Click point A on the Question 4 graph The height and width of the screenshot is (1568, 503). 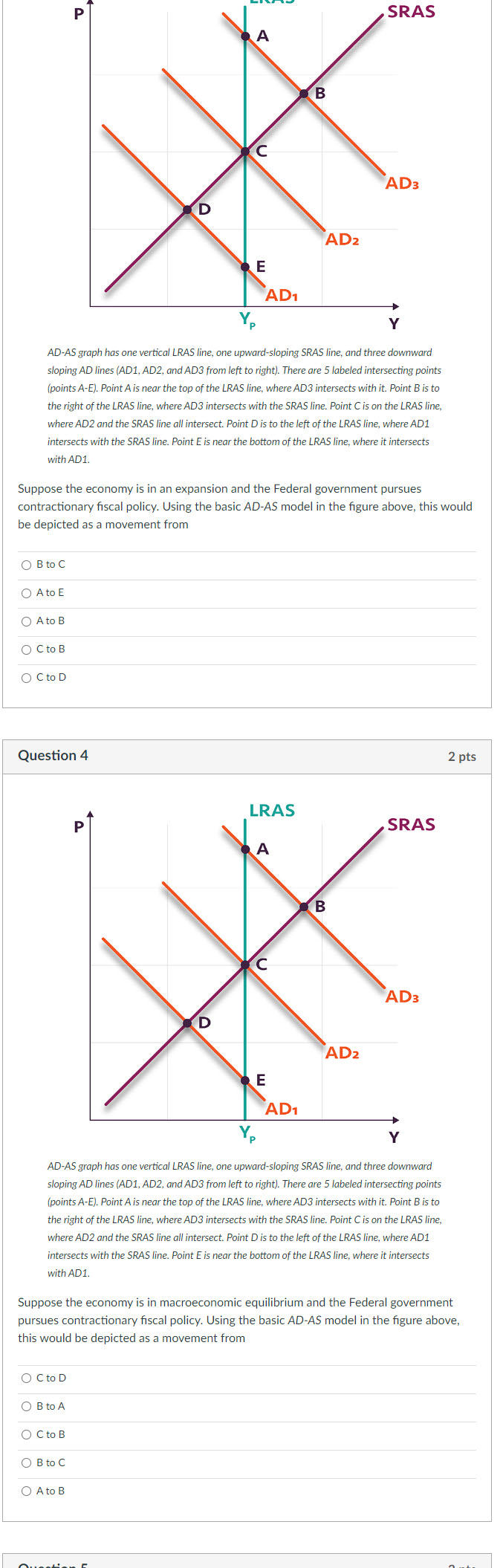pyautogui.click(x=245, y=849)
